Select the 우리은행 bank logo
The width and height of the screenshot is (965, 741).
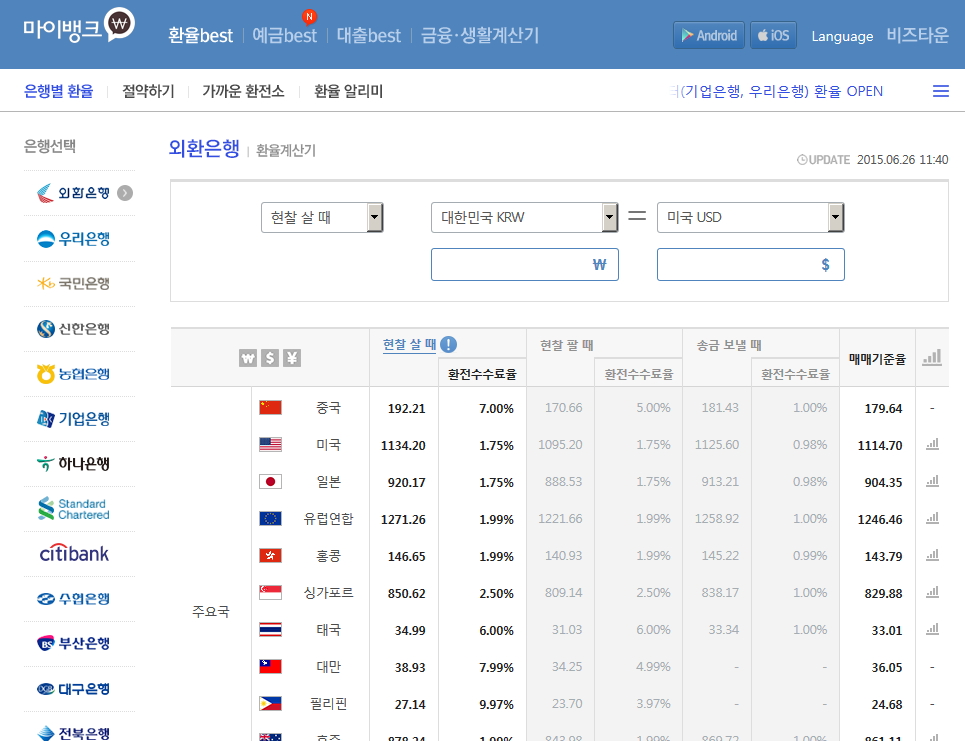click(74, 238)
